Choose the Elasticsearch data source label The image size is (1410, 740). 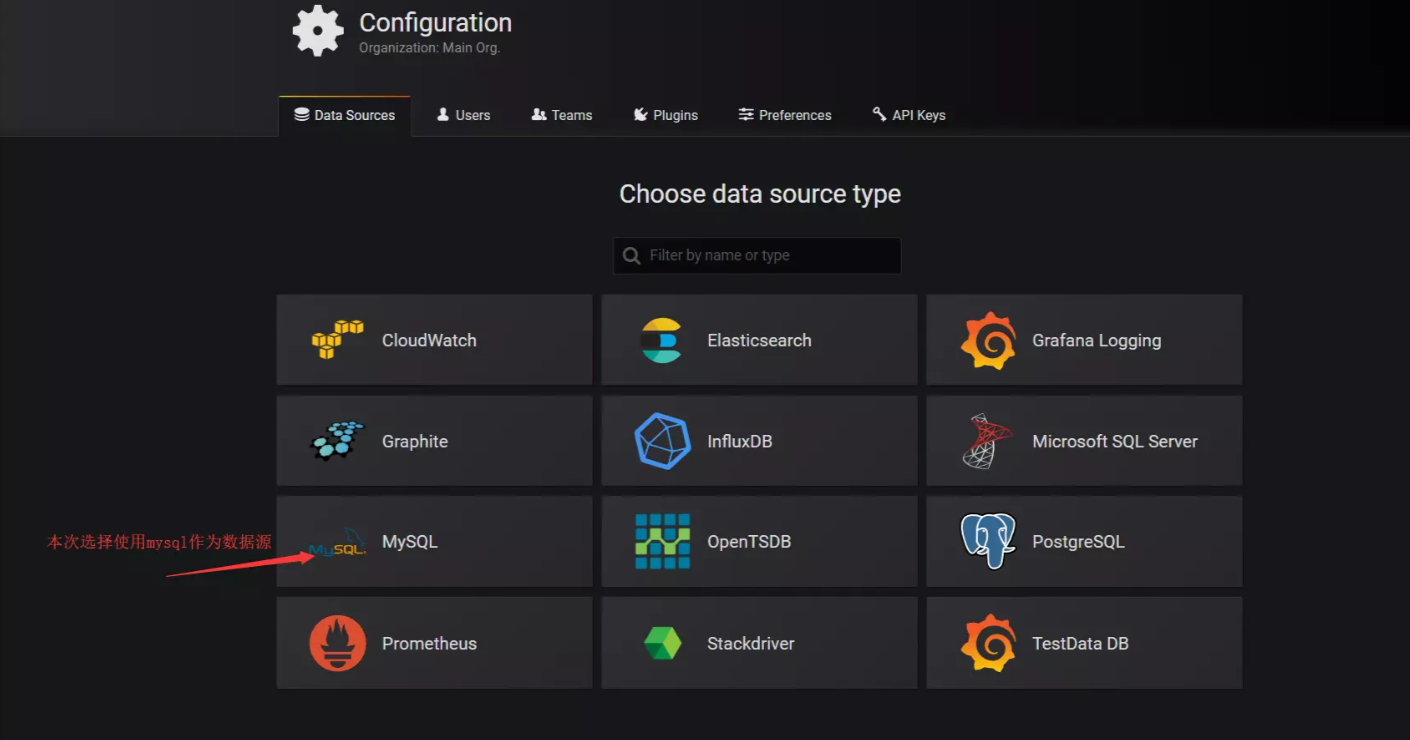click(x=759, y=340)
